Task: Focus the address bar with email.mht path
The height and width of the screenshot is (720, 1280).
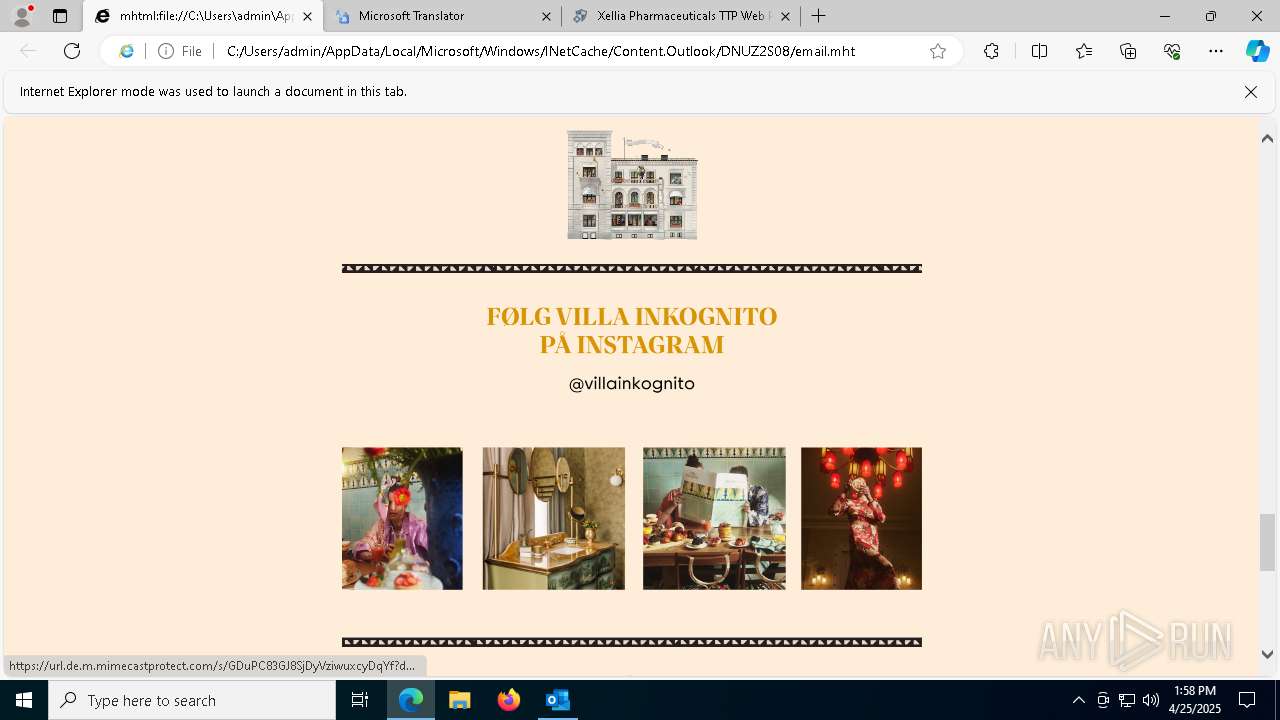Action: click(540, 51)
